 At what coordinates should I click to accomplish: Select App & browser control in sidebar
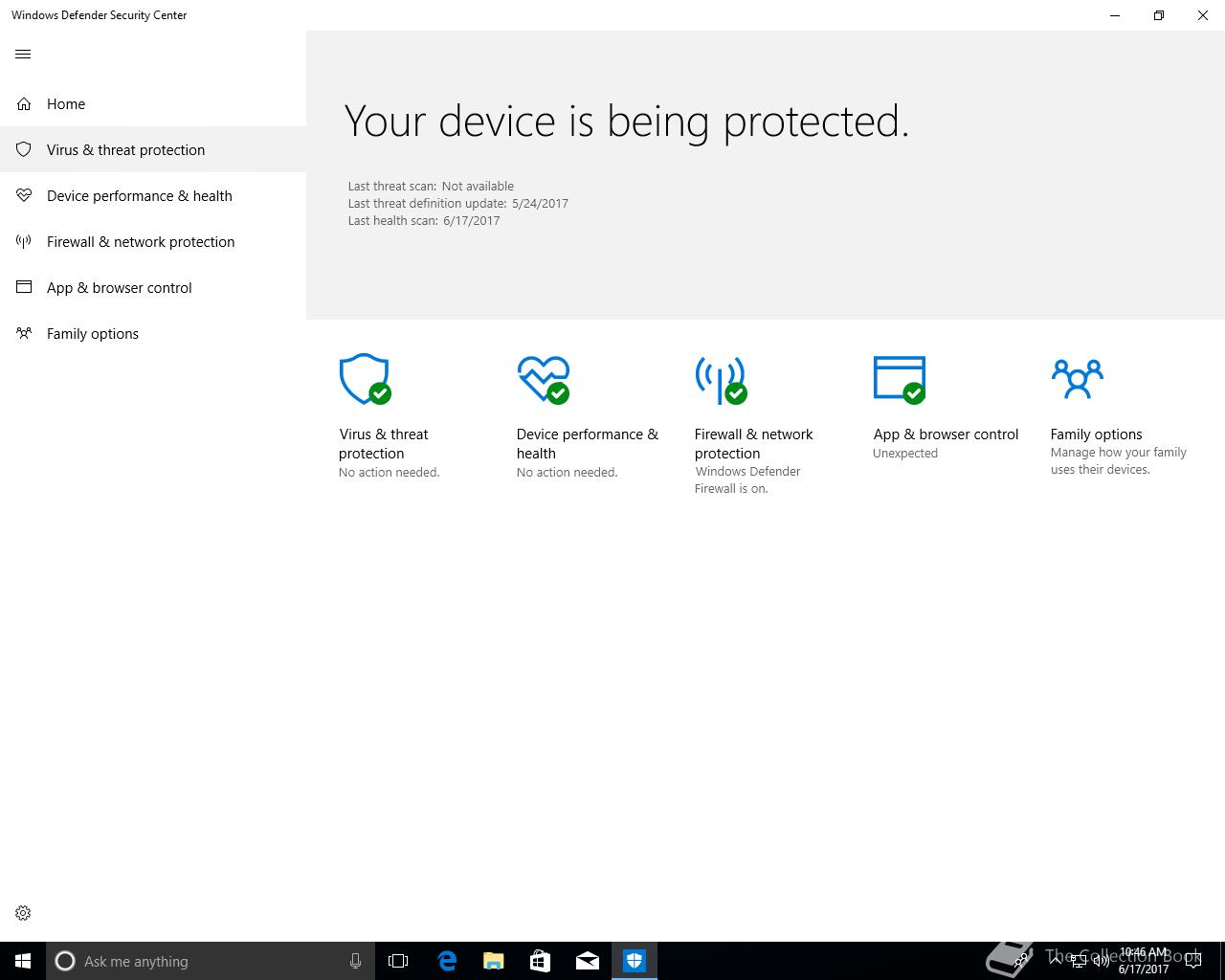153,287
